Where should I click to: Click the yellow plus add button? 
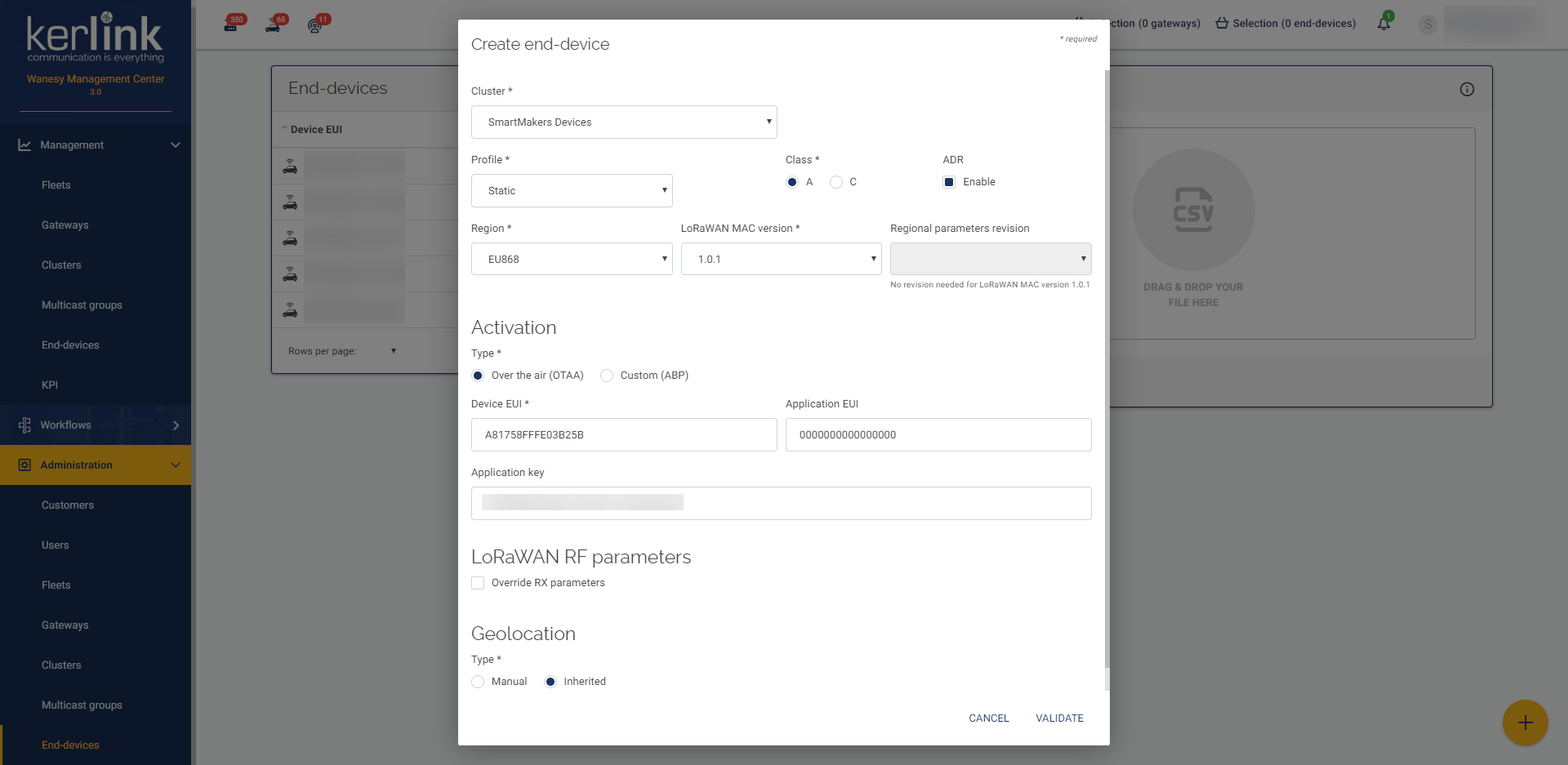(x=1525, y=723)
